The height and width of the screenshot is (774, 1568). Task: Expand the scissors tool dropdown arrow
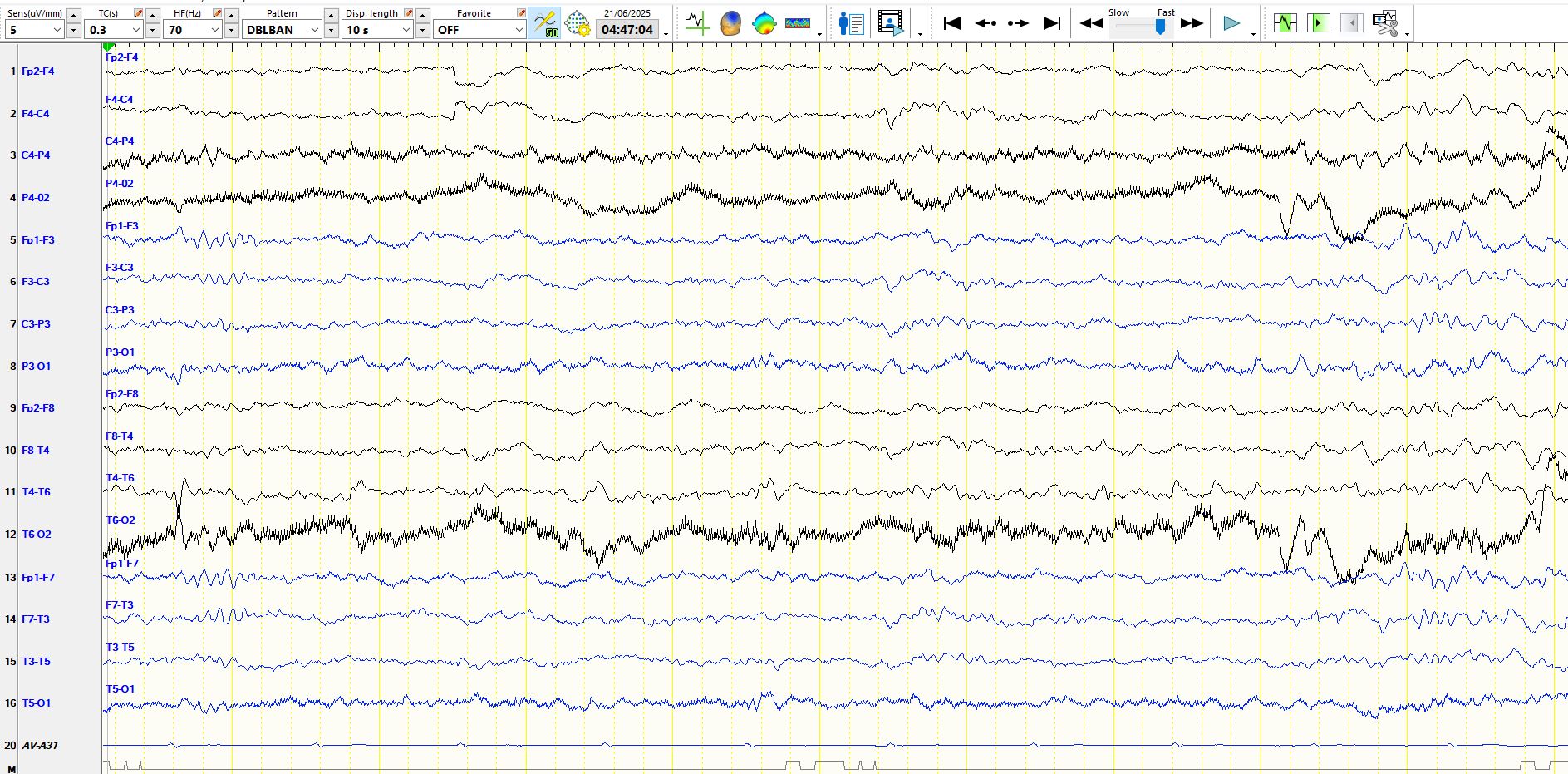(x=1407, y=34)
